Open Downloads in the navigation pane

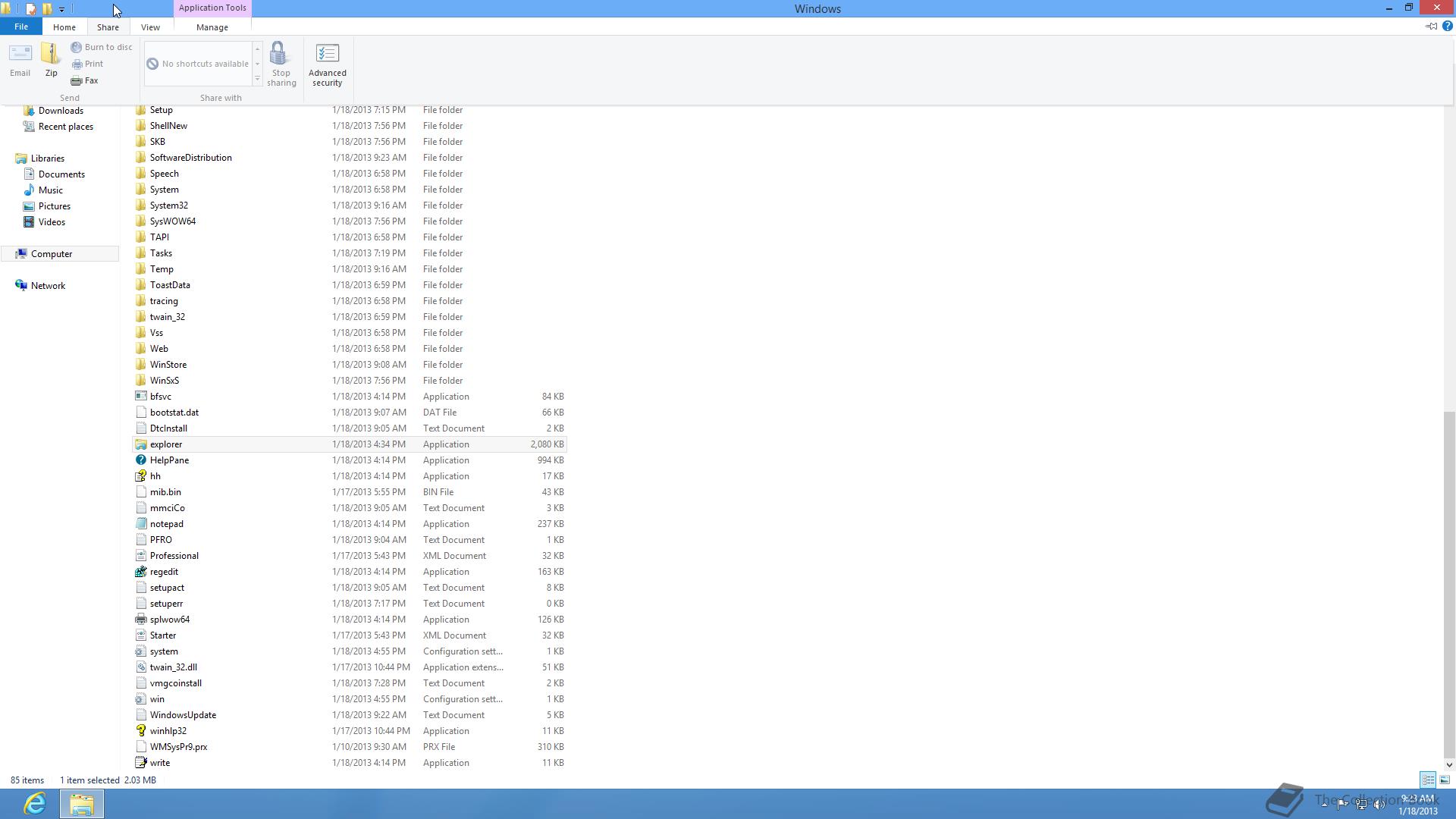pos(61,111)
